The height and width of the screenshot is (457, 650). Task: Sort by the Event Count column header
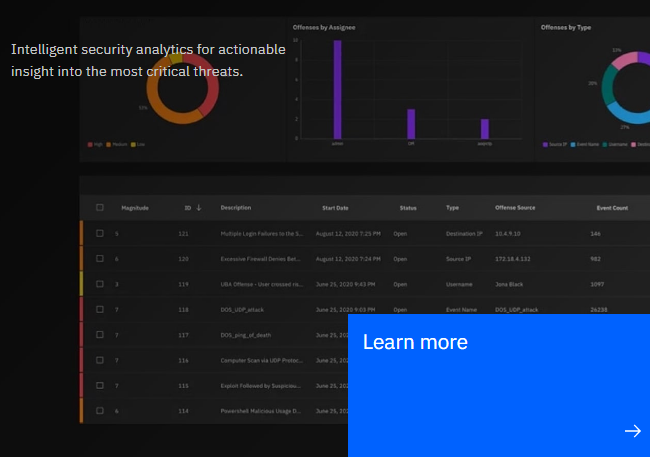(612, 208)
